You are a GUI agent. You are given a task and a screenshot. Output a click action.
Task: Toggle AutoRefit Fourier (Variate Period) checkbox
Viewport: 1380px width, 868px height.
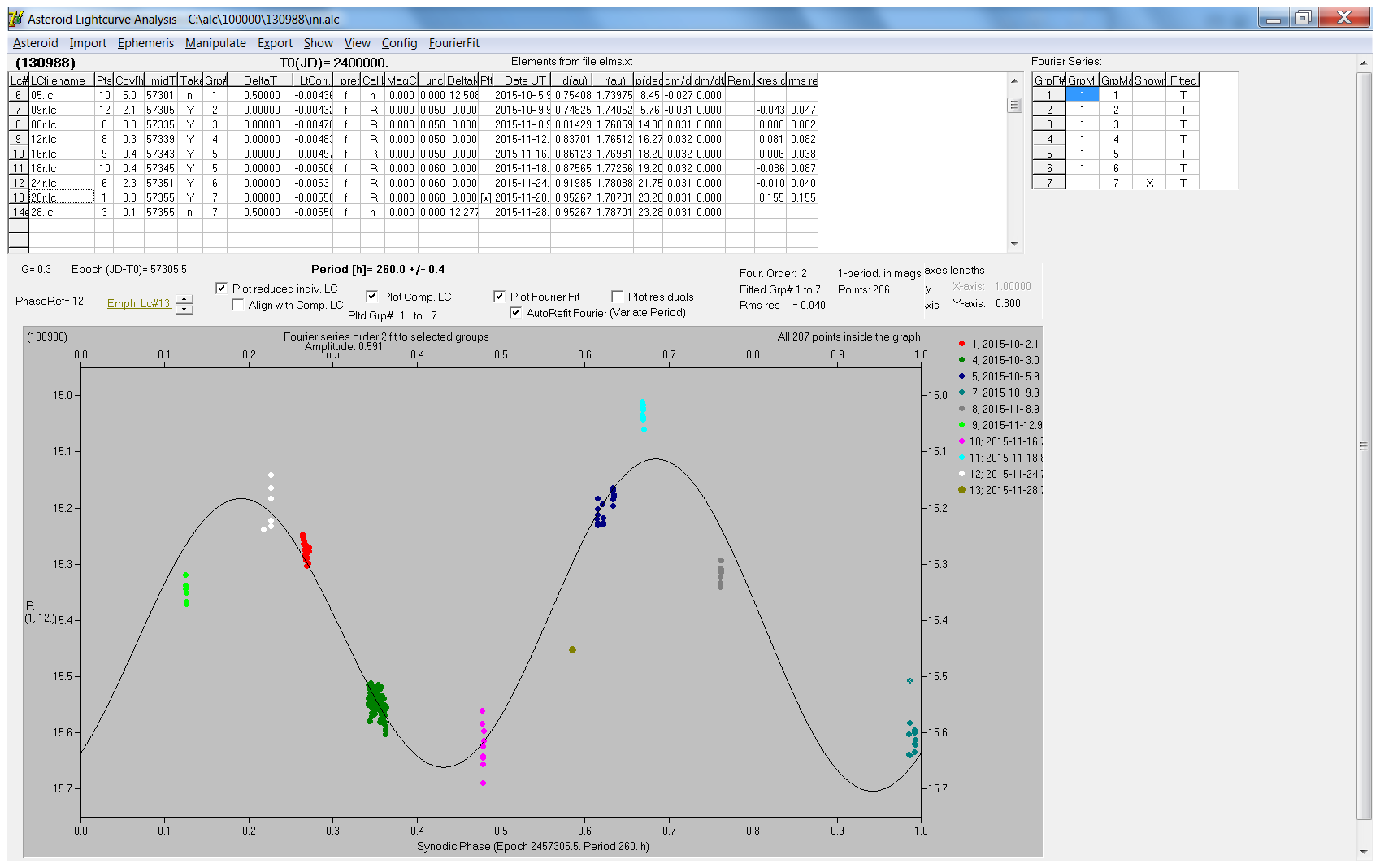[515, 312]
